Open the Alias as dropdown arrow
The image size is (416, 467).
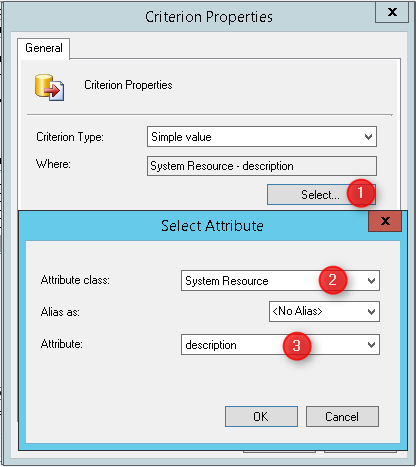tap(371, 312)
